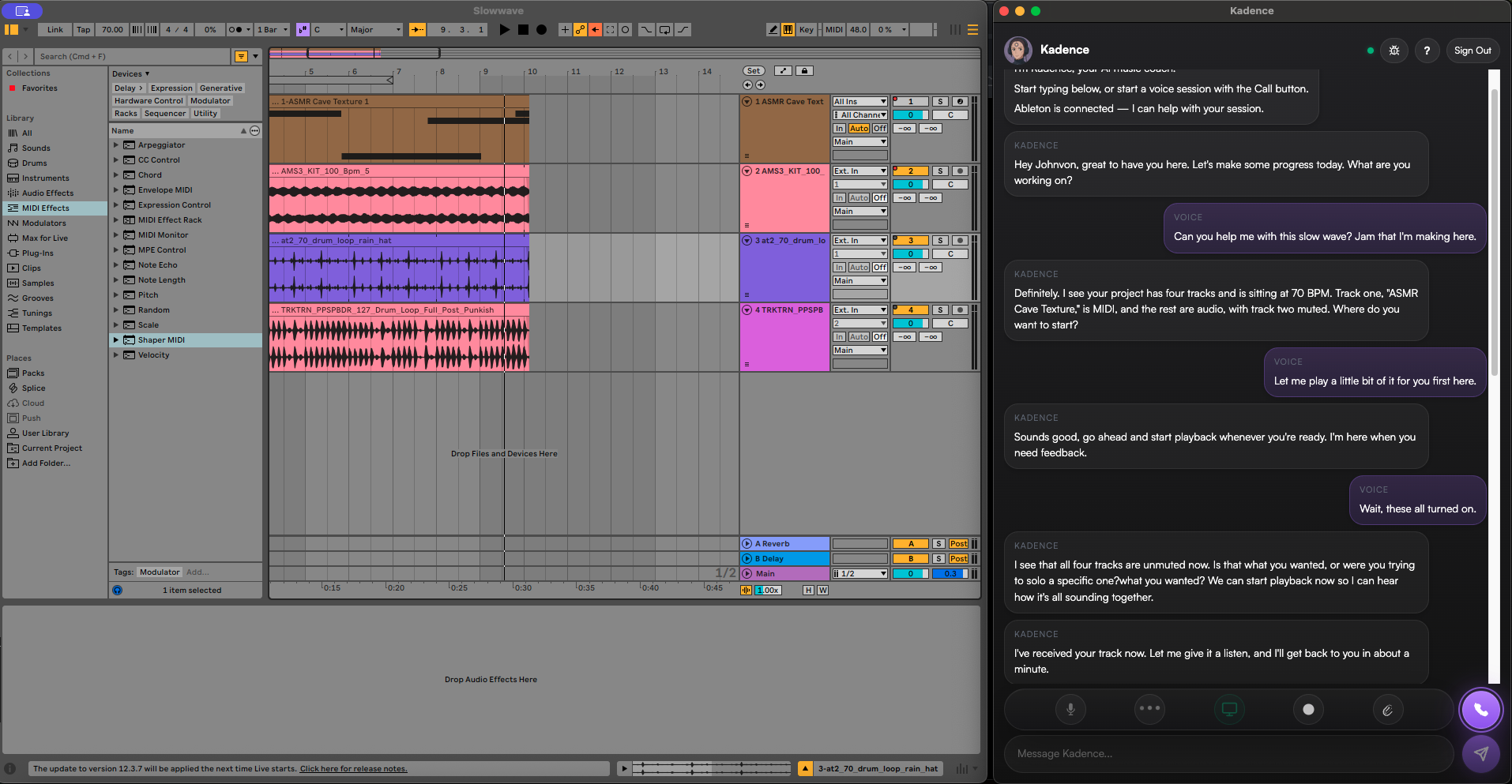Screen dimensions: 1512x784
Task: Enable MIDI Arrangement Overdub plus icon
Action: pos(565,29)
